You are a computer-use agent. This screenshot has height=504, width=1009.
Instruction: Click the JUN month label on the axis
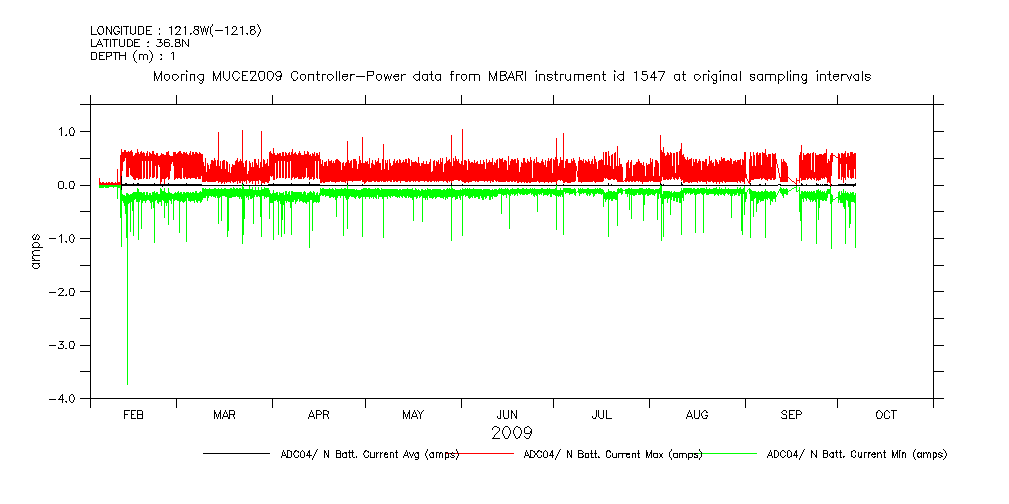coord(508,414)
